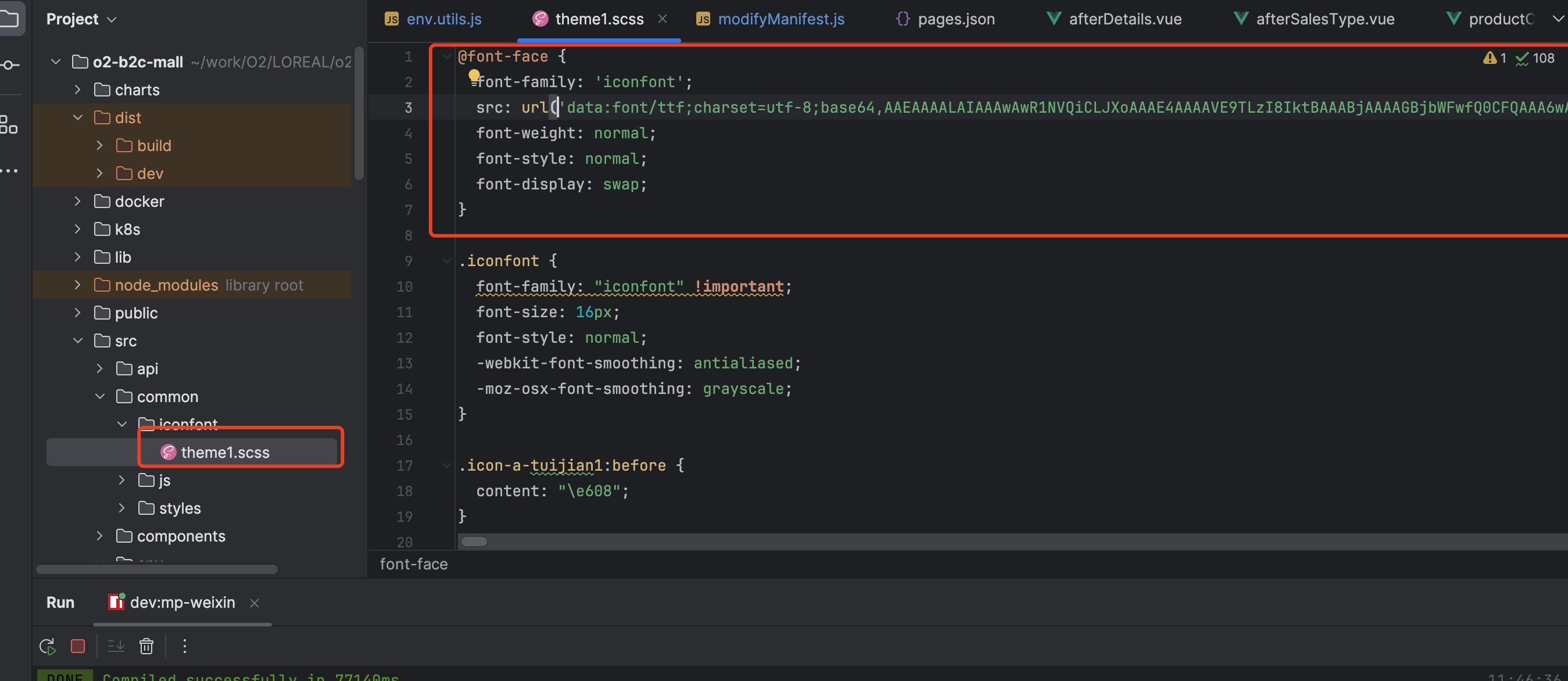Click the swap value on line 6

click(x=621, y=184)
